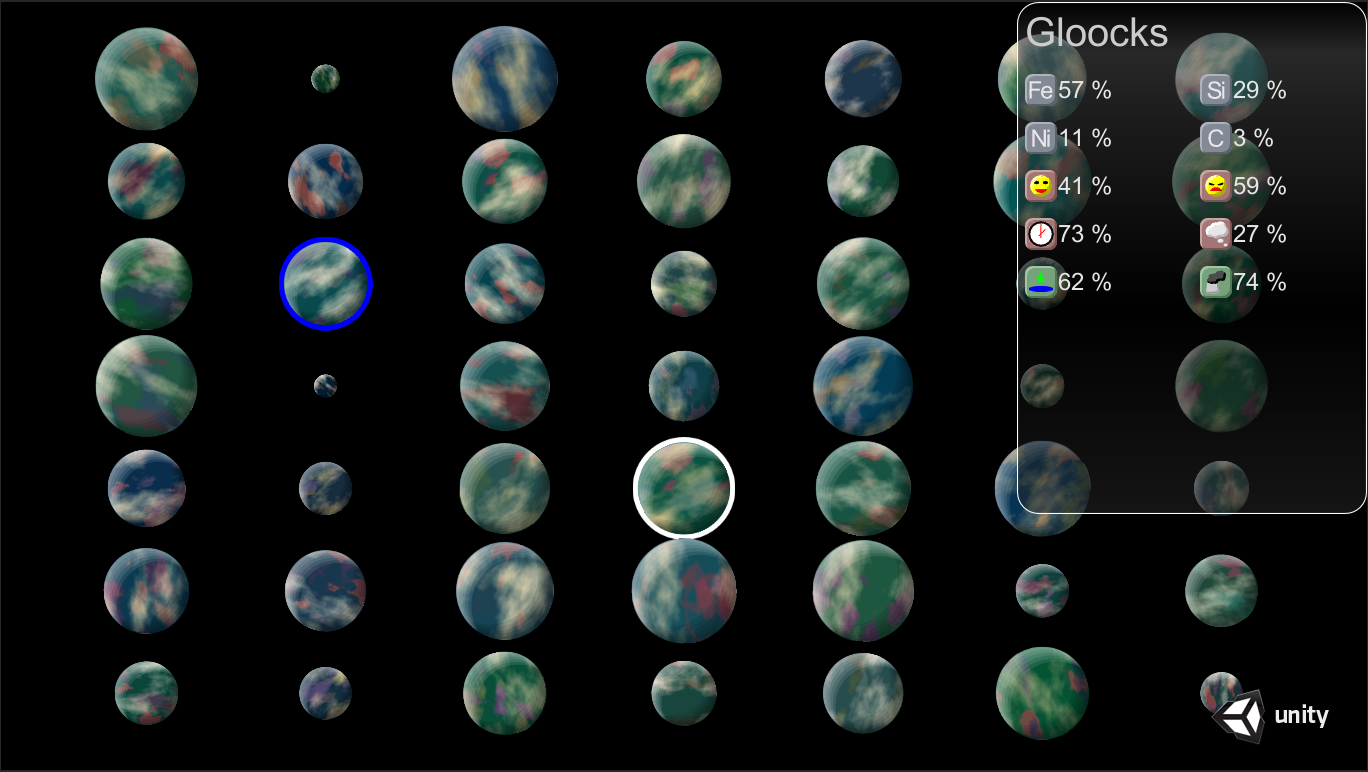Pick the planet directly below the white-ringed one
The height and width of the screenshot is (772, 1368).
(684, 591)
